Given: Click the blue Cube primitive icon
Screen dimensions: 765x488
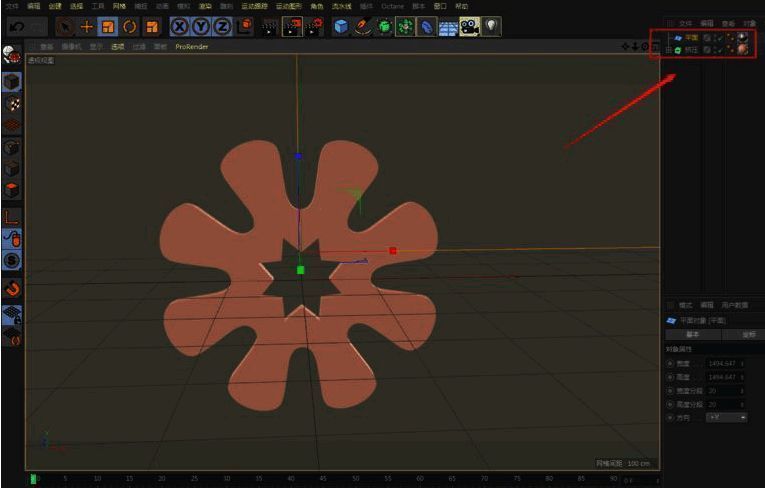Looking at the screenshot, I should pos(342,27).
